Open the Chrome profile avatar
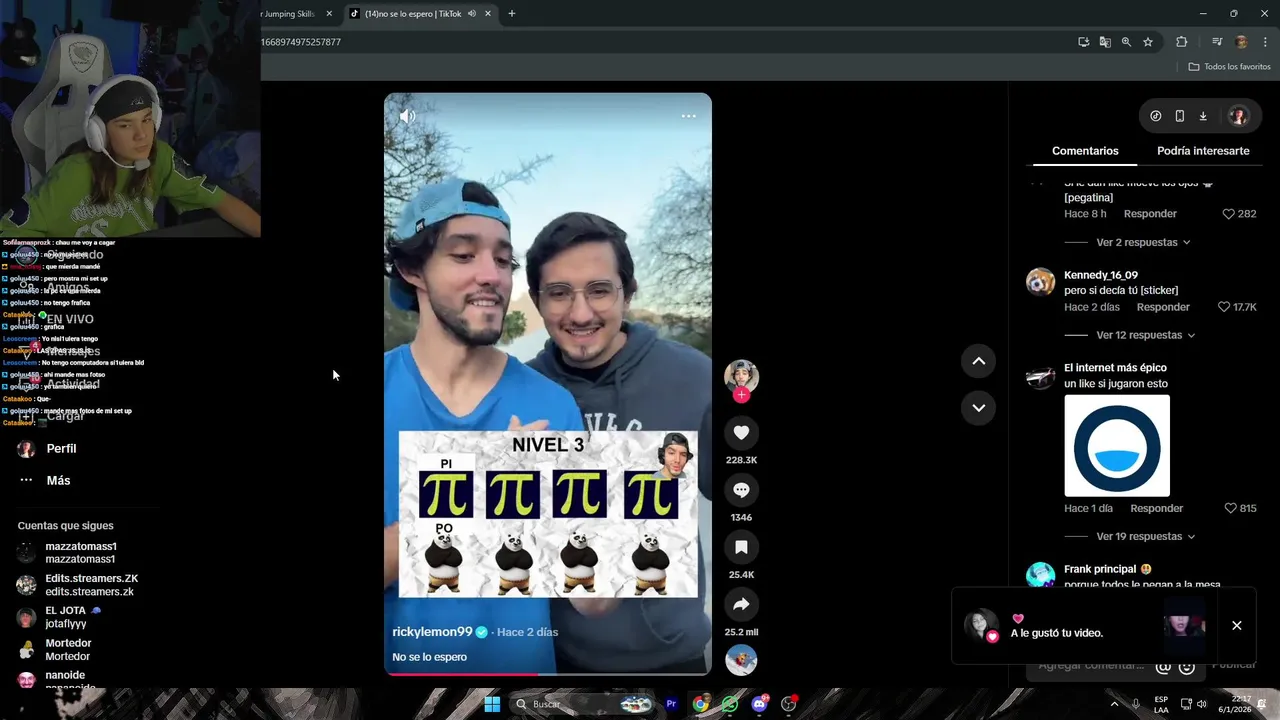Image resolution: width=1280 pixels, height=720 pixels. tap(1241, 42)
